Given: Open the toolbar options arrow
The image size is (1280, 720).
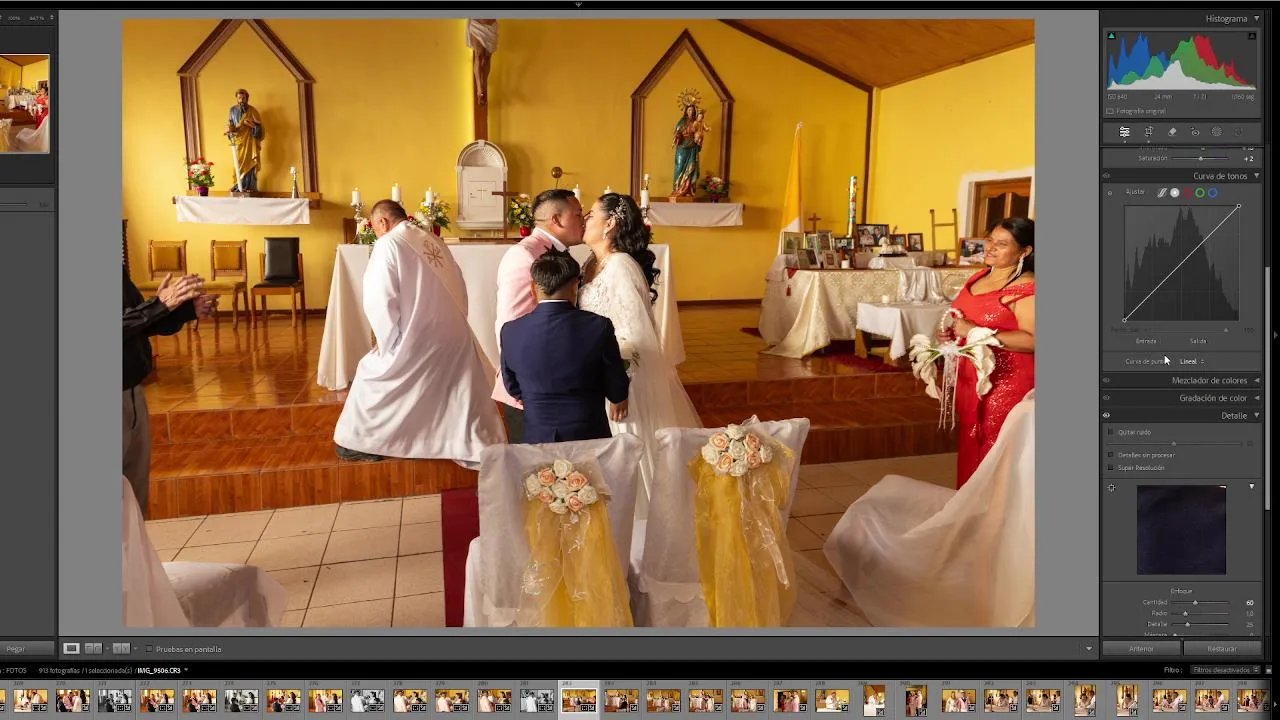Looking at the screenshot, I should 1089,649.
